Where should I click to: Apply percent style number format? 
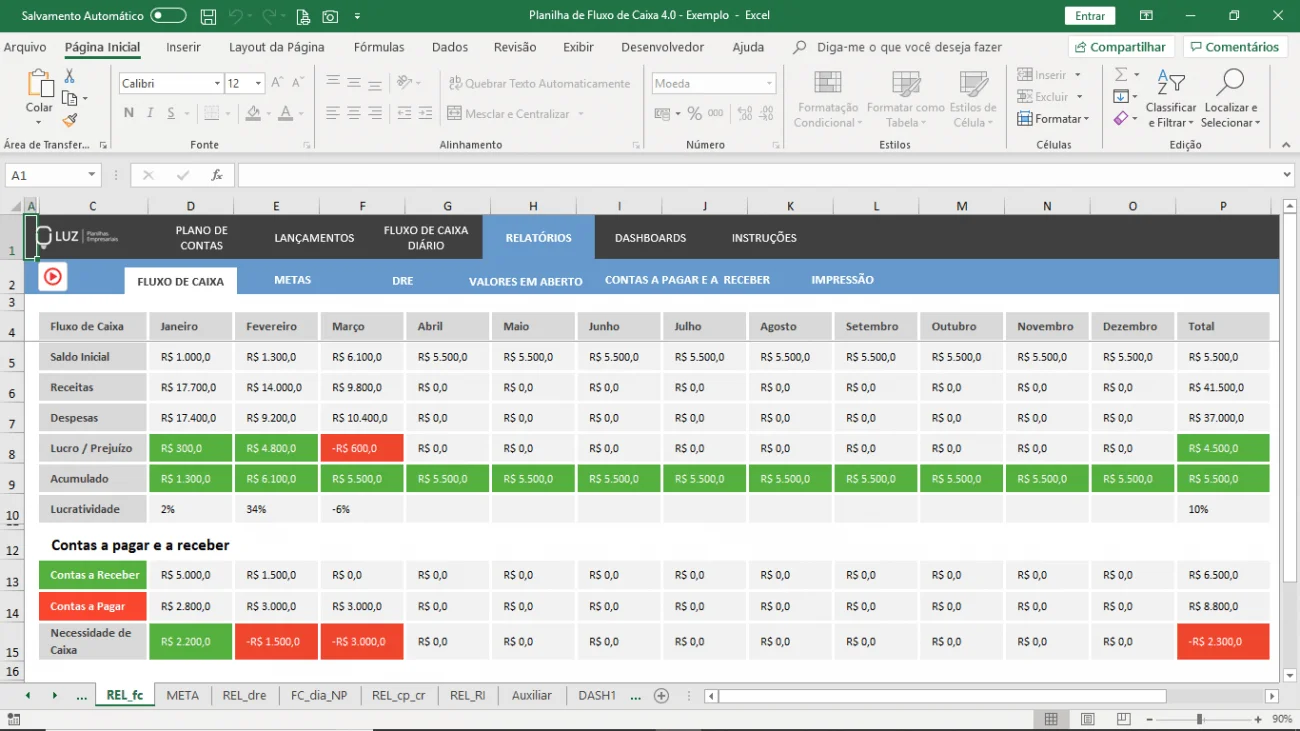[x=694, y=114]
